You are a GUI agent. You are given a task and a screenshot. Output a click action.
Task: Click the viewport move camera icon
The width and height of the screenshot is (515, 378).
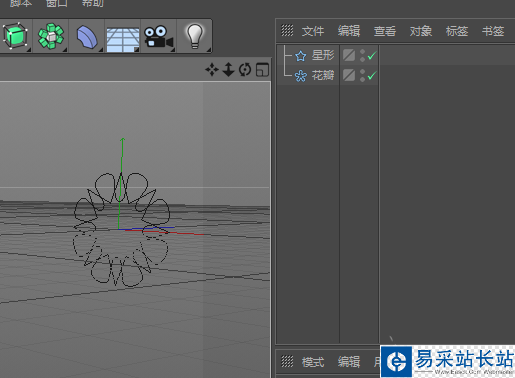click(x=212, y=70)
